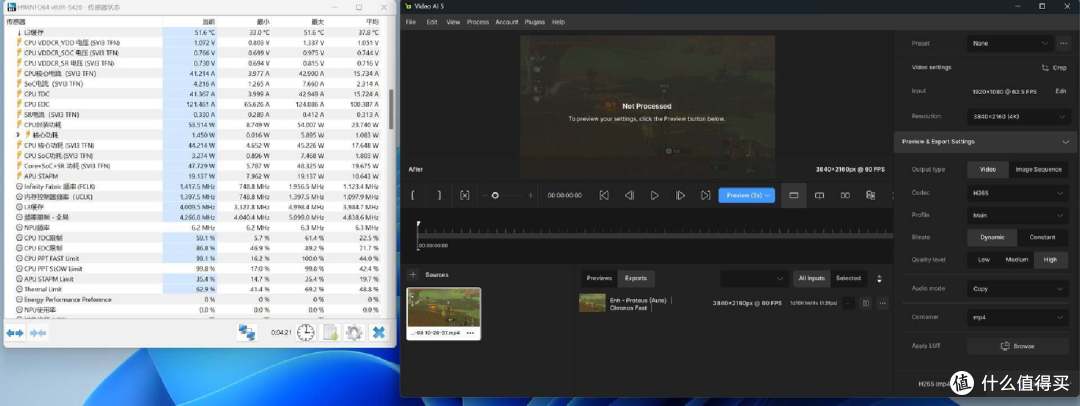Open the Edit menu in Video AI
This screenshot has height=406, width=1080.
pyautogui.click(x=432, y=22)
